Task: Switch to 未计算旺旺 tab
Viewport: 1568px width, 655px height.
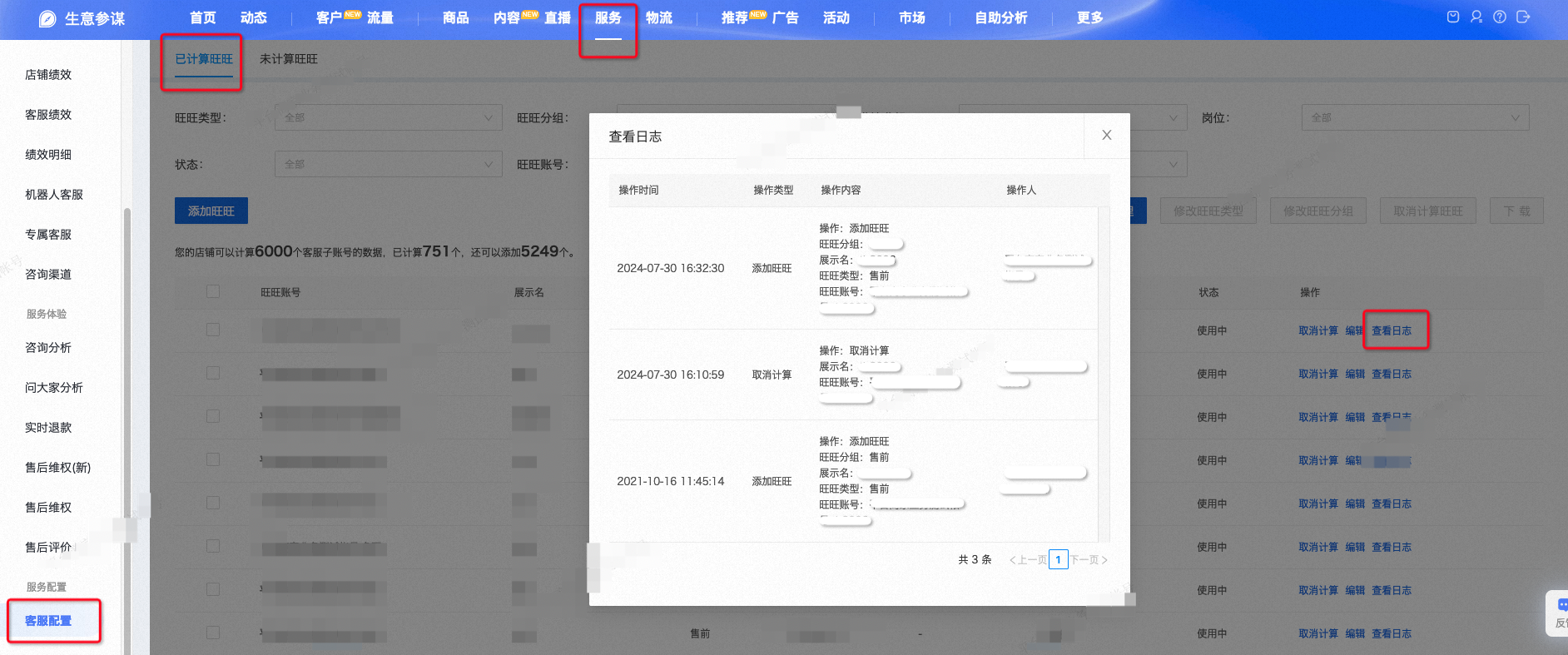Action: 289,59
